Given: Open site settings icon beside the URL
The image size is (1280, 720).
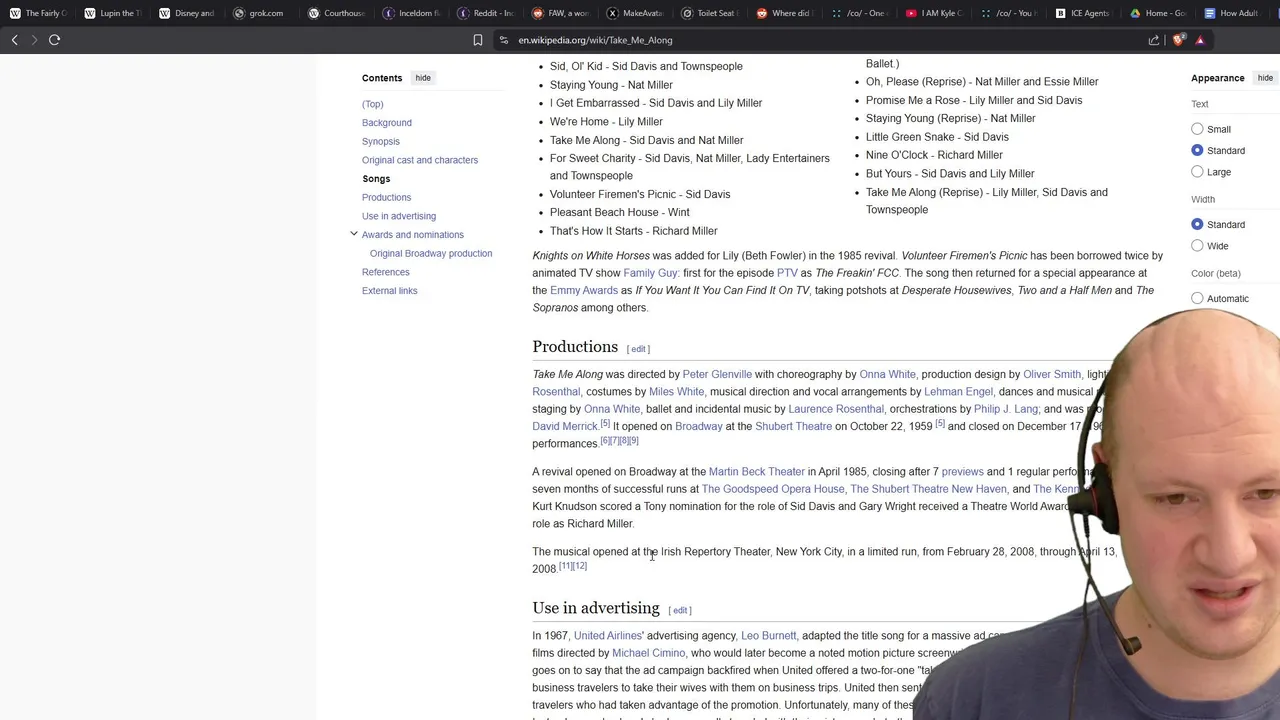Looking at the screenshot, I should (504, 40).
